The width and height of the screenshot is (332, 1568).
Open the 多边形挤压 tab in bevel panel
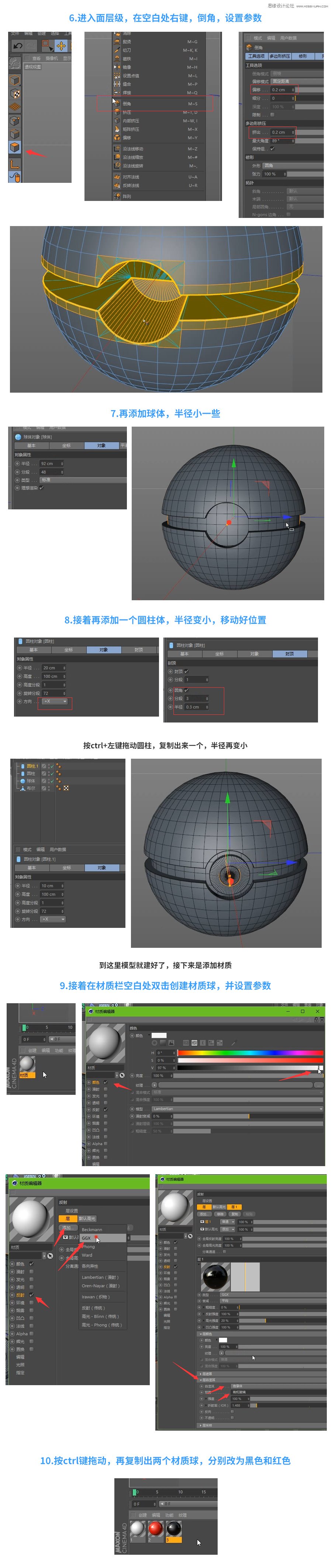pos(280,56)
